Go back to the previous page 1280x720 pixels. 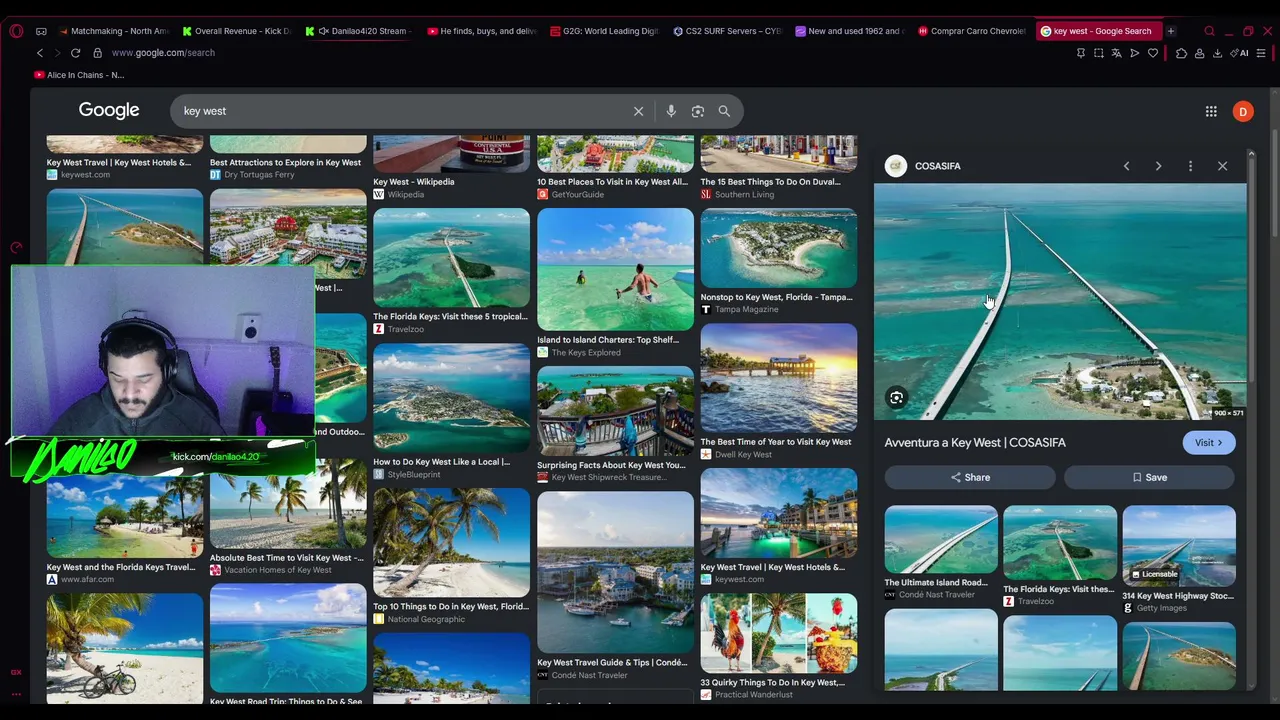click(x=40, y=53)
